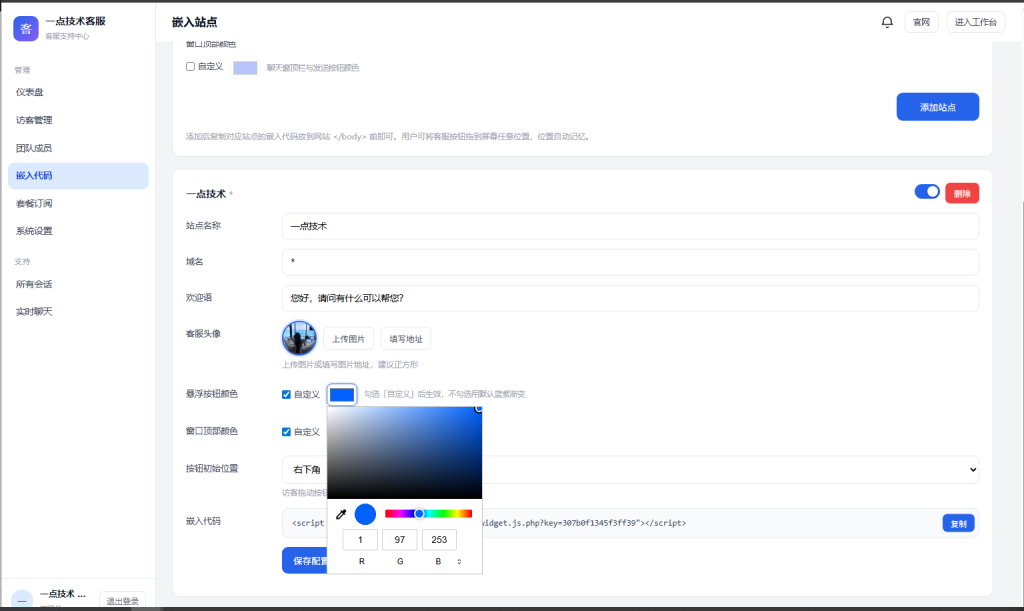Screen dimensions: 1024x611
Task: Delete the site with 删除 button
Action: pos(962,193)
